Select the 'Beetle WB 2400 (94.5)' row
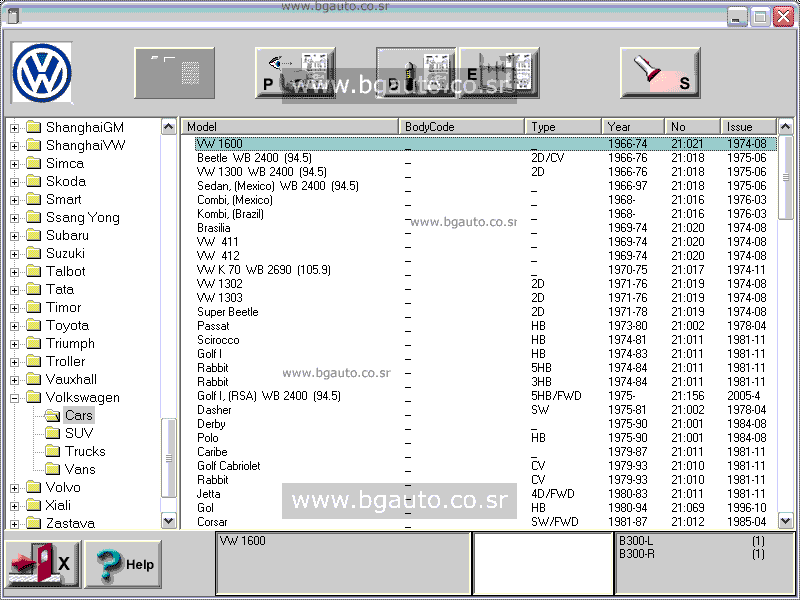Screen dimensions: 800x600 [x=486, y=158]
